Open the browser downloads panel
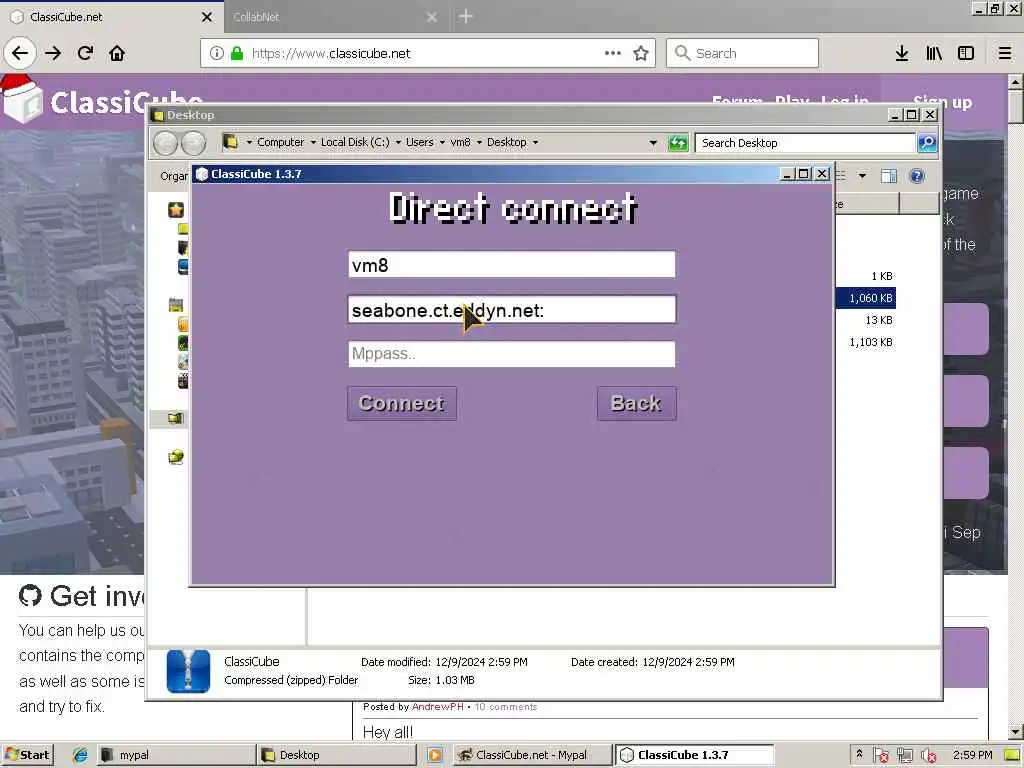1024x768 pixels. pos(902,53)
